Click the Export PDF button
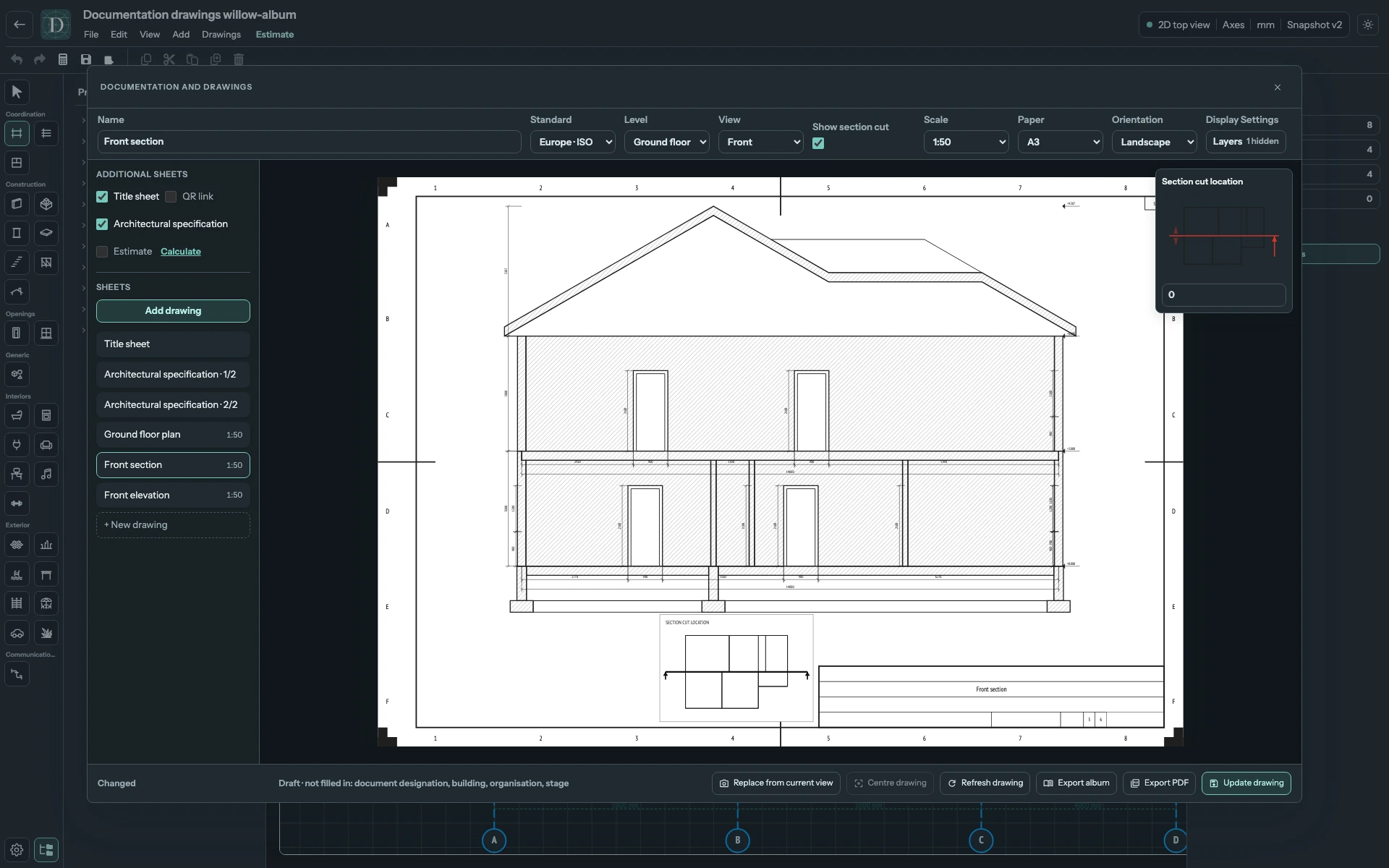The width and height of the screenshot is (1389, 868). tap(1159, 783)
